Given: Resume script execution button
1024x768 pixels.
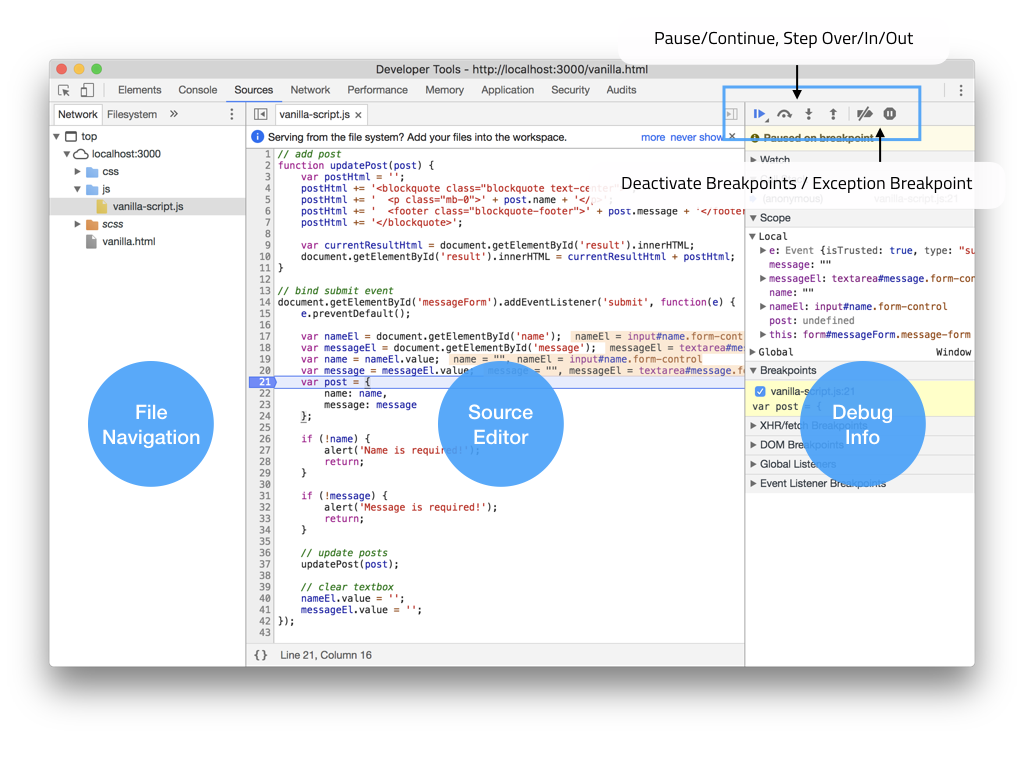Looking at the screenshot, I should [x=760, y=114].
